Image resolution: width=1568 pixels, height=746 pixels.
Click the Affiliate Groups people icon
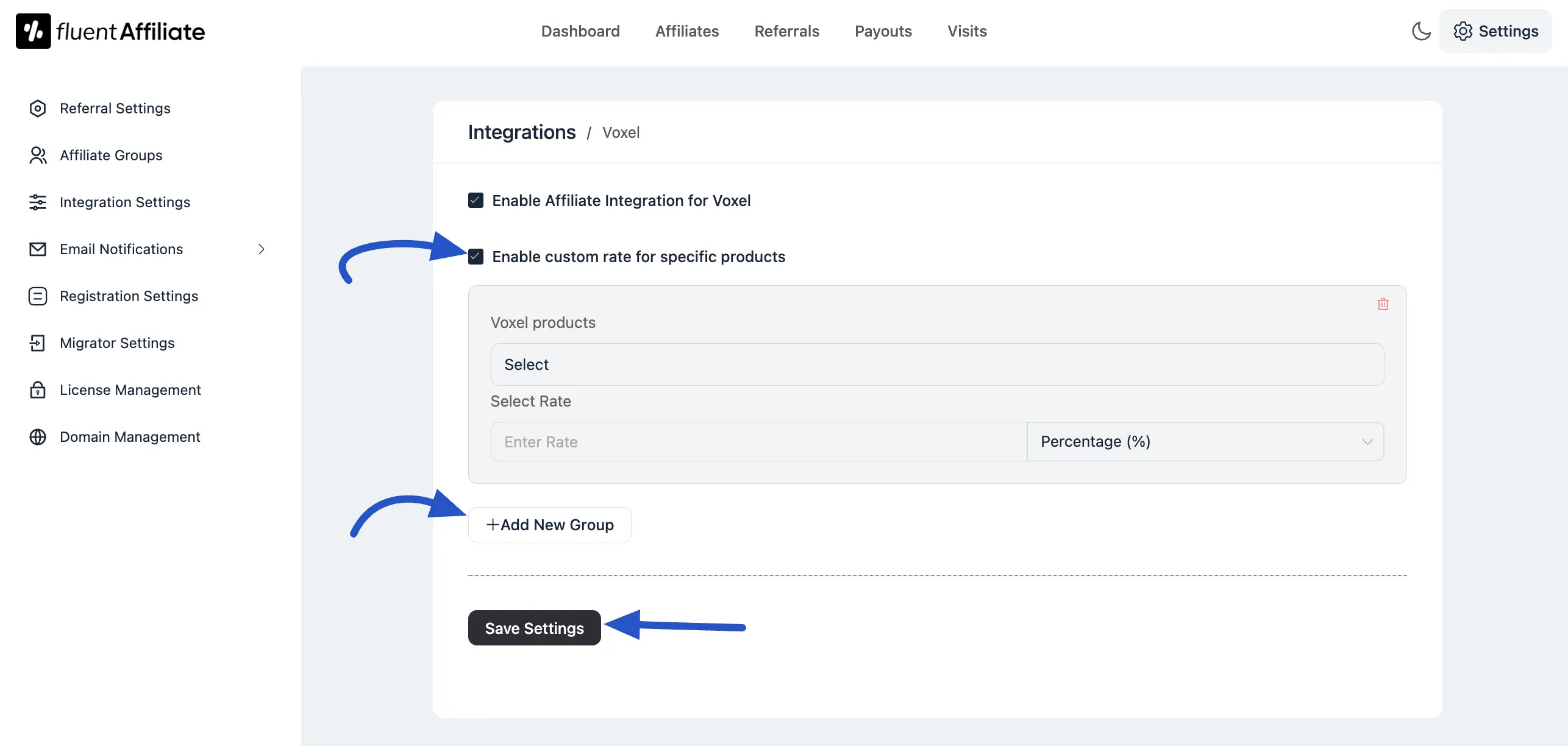tap(38, 155)
